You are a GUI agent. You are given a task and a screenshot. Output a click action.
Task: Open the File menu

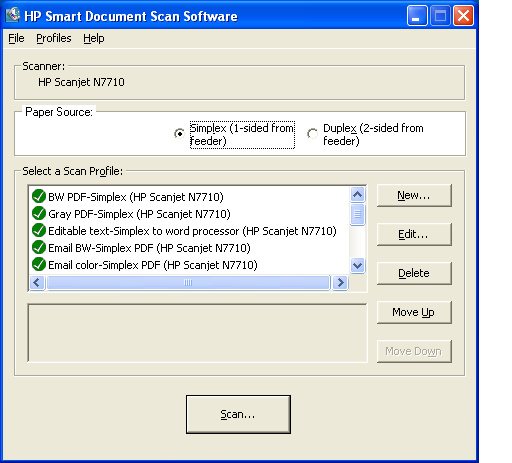pyautogui.click(x=16, y=38)
